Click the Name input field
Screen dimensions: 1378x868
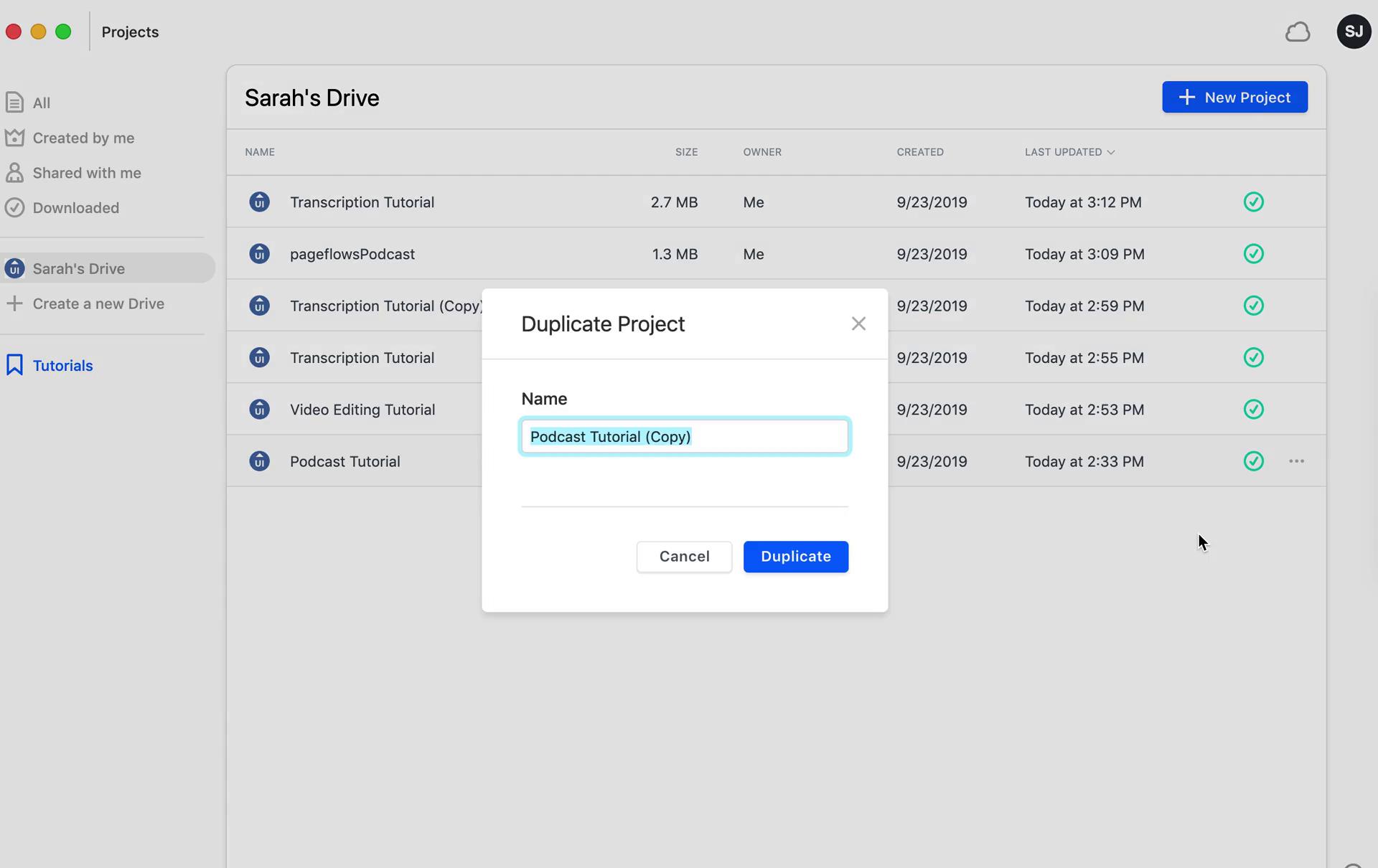(685, 437)
